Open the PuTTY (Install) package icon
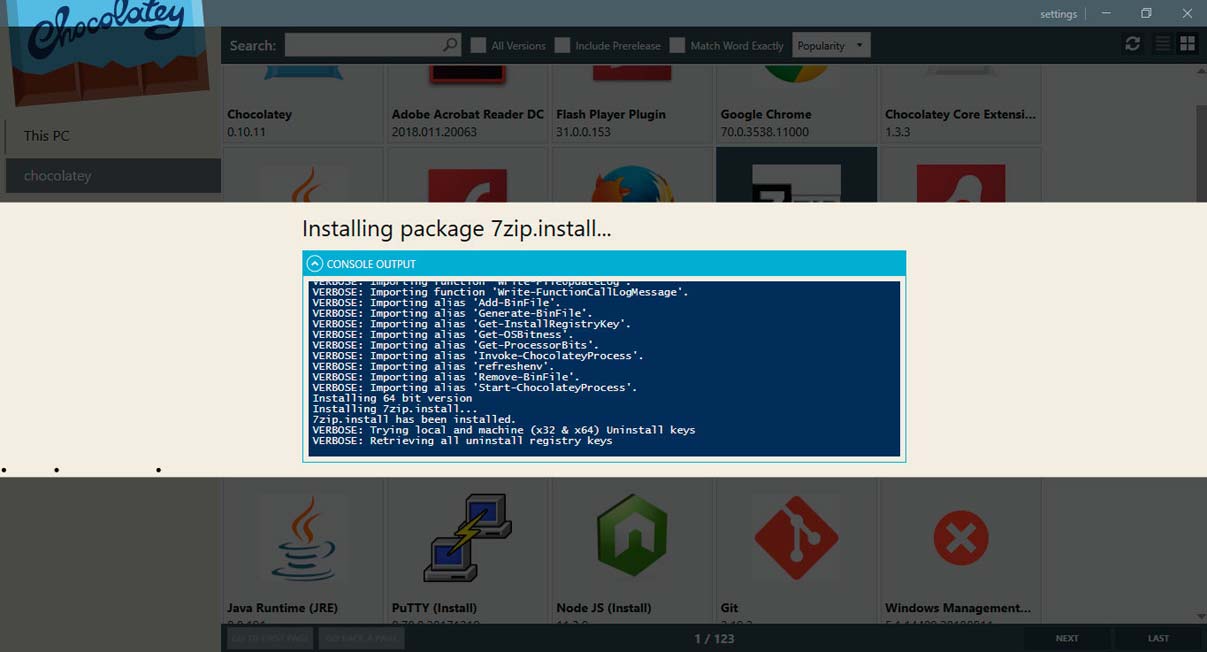This screenshot has height=652, width=1207. coord(467,537)
